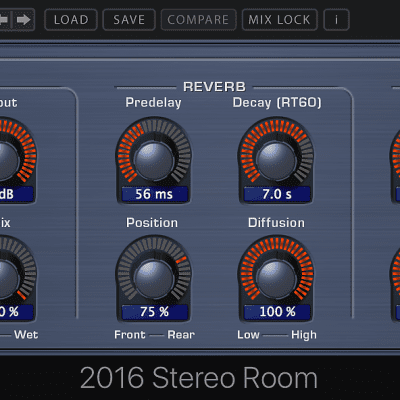Select the 100 % diffusion value field
The height and width of the screenshot is (400, 400).
click(277, 312)
